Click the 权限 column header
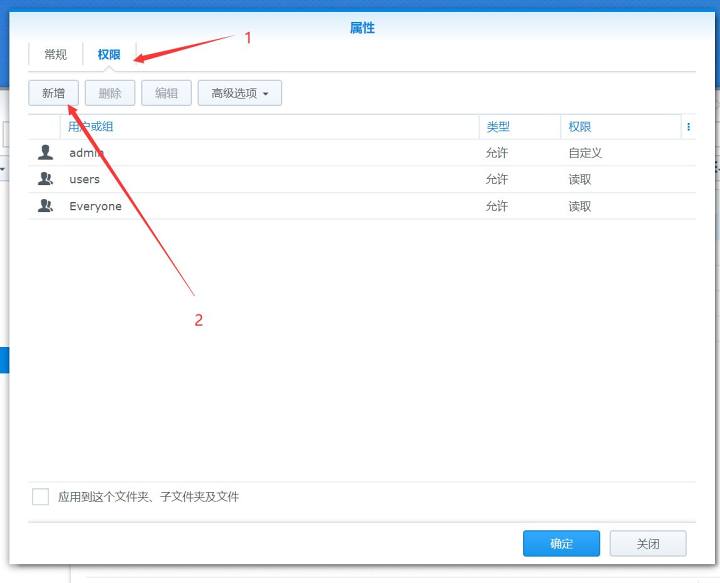This screenshot has width=720, height=583. 621,127
